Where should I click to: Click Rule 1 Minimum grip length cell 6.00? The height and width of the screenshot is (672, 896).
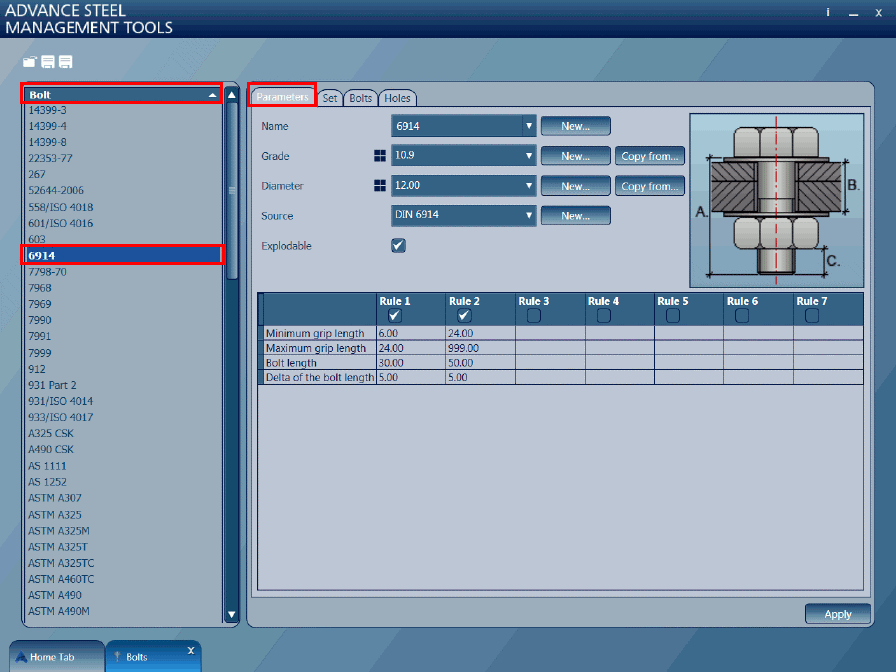point(411,333)
